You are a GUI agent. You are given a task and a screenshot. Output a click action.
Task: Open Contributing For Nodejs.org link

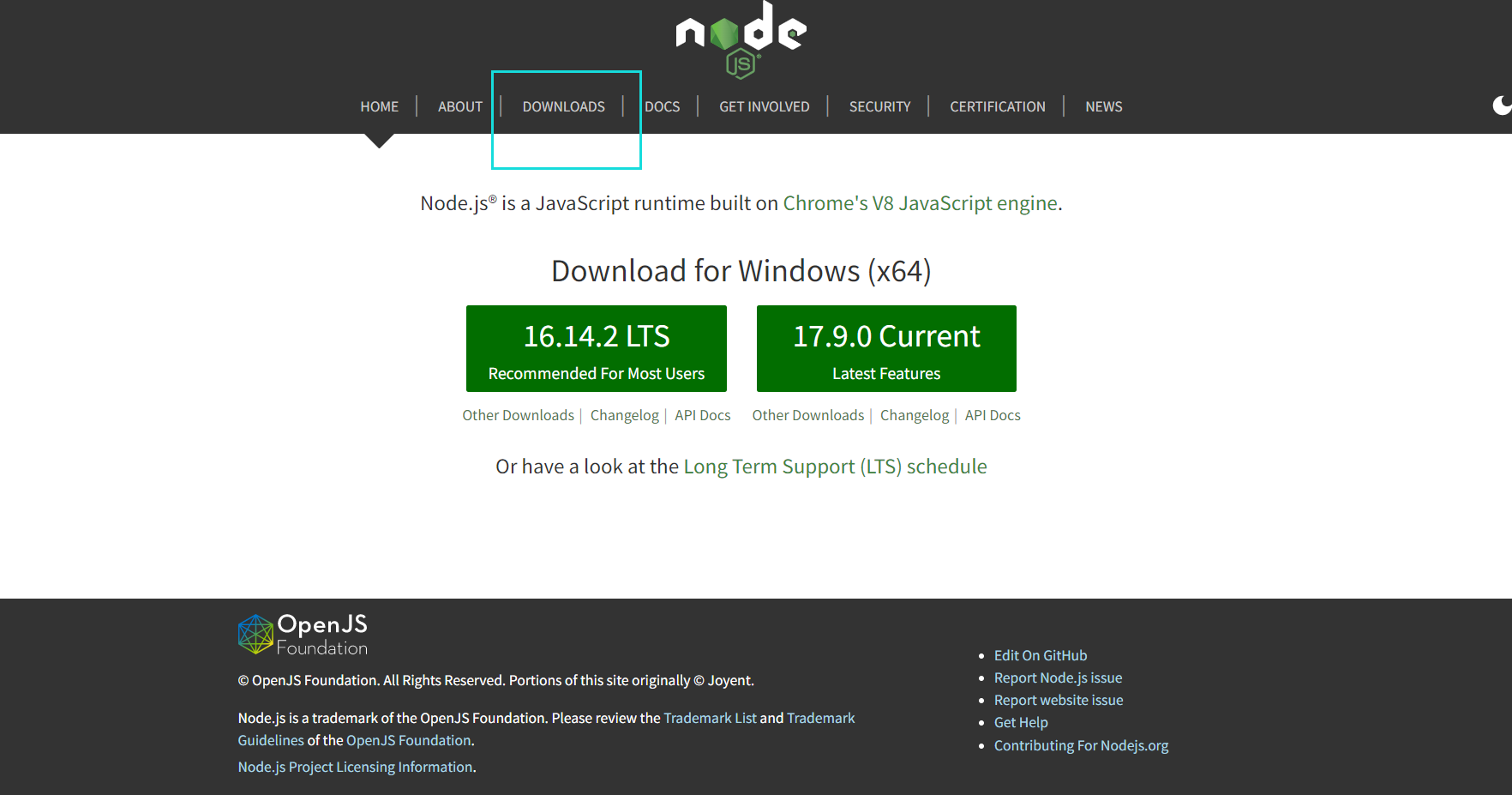[x=1081, y=745]
